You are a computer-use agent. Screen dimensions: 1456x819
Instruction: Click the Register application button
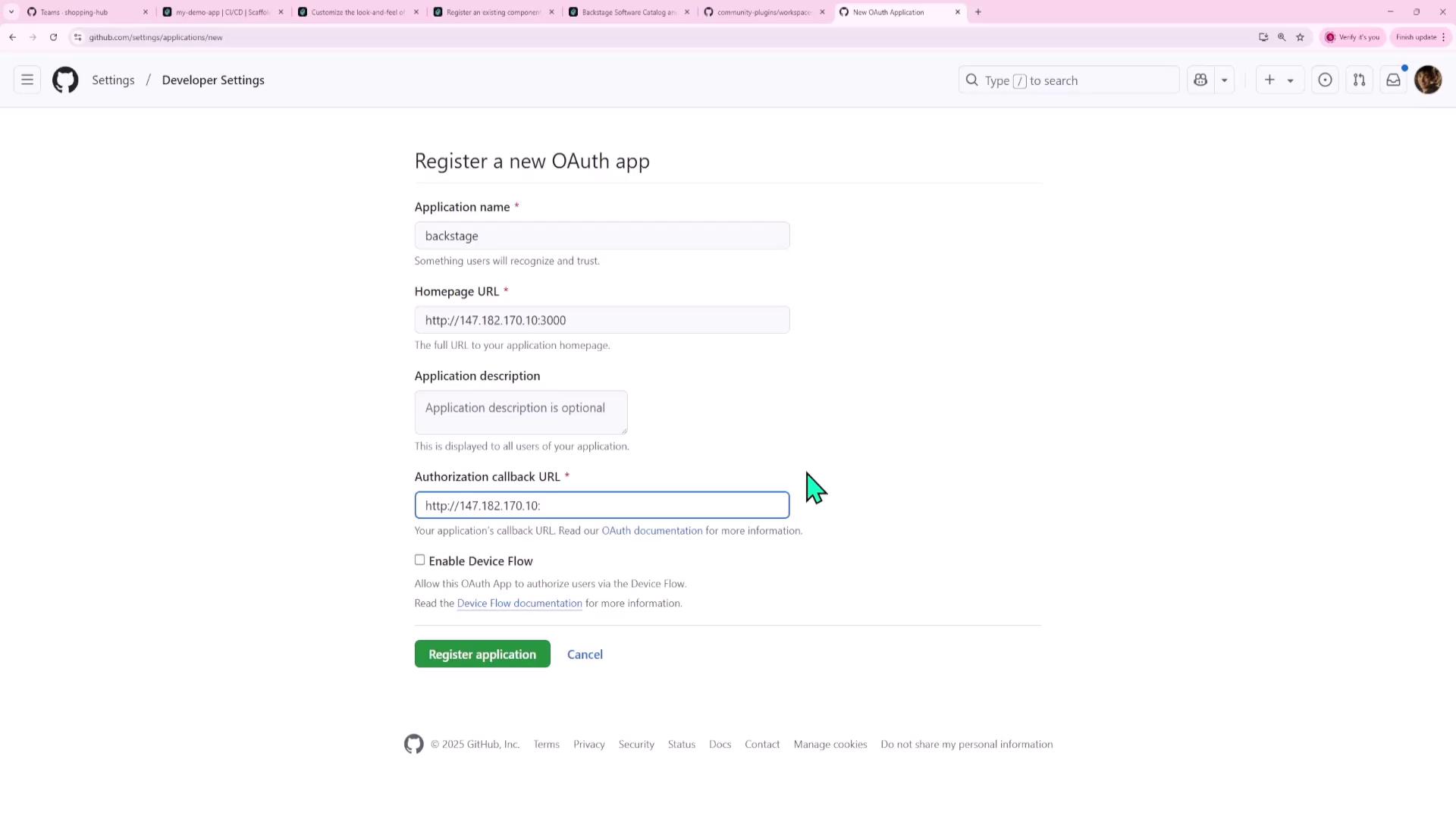click(482, 654)
